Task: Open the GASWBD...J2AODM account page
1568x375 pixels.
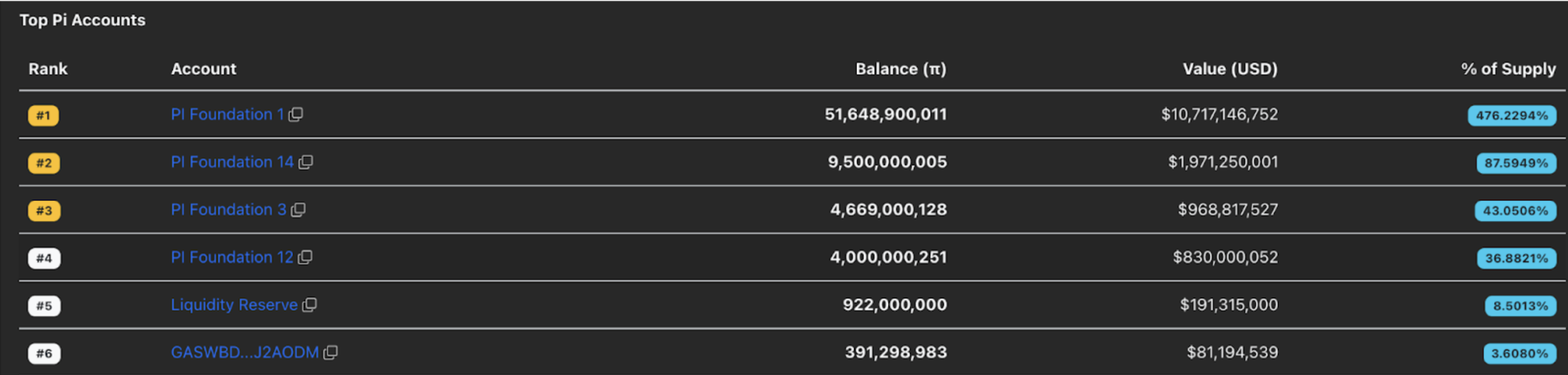Action: pos(246,352)
